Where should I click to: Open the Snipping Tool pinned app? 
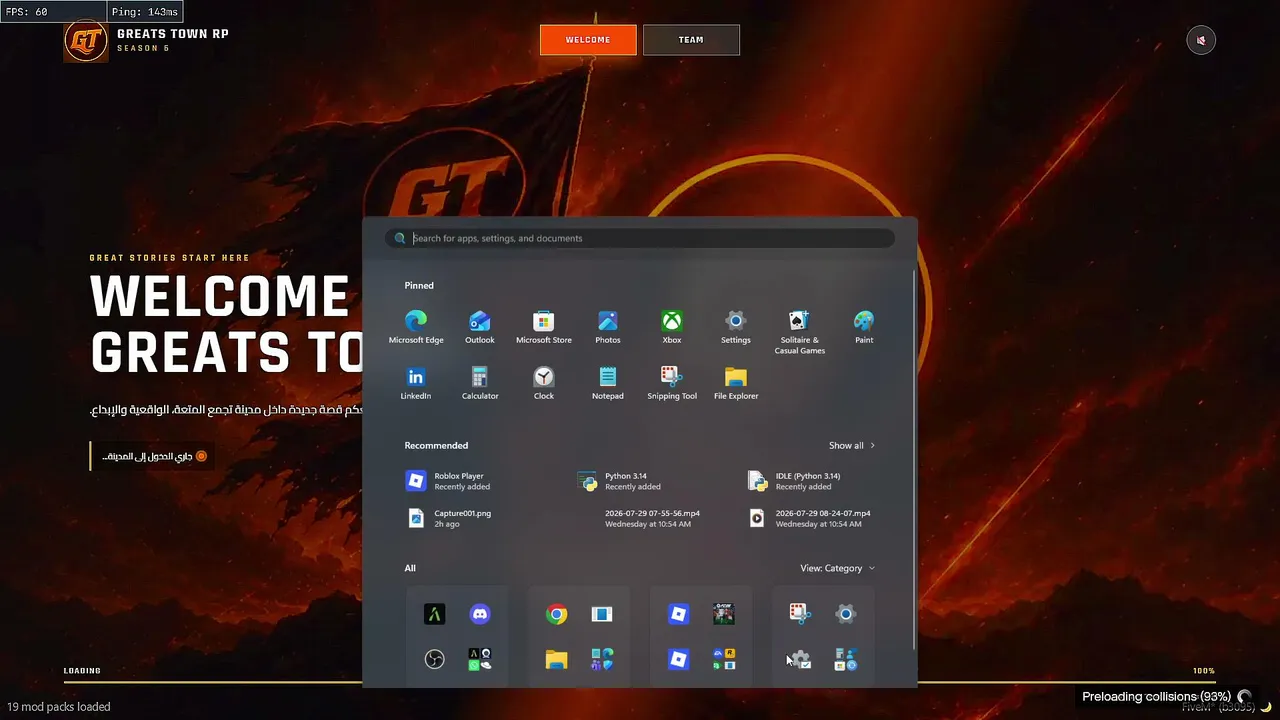672,383
